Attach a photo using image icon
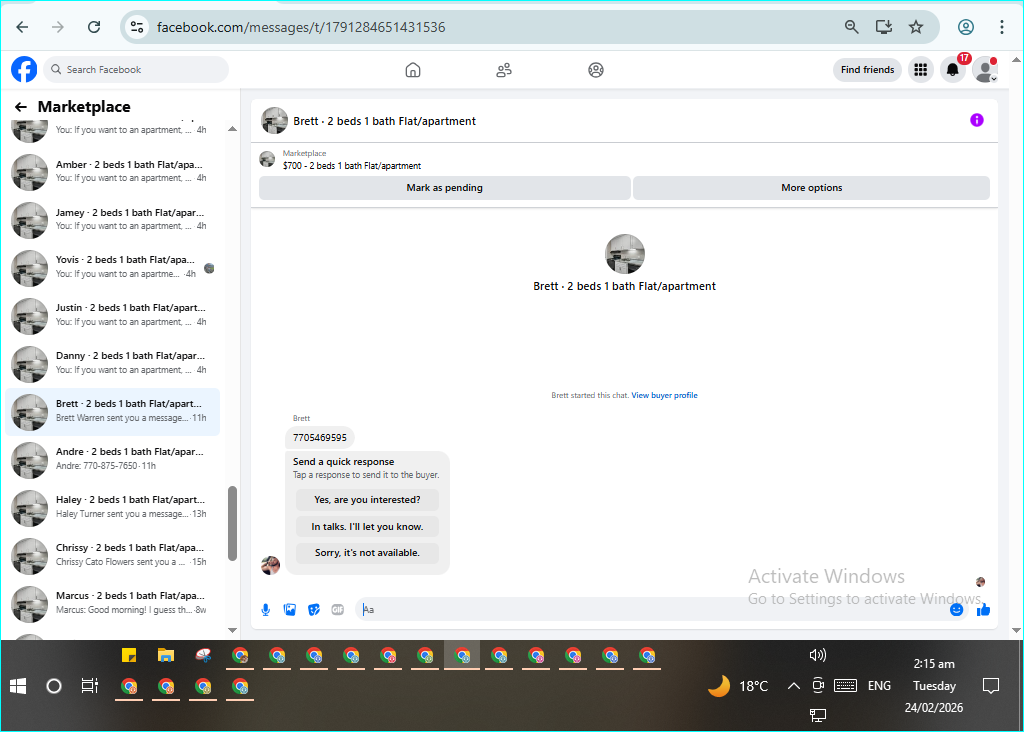This screenshot has width=1024, height=732. click(290, 610)
